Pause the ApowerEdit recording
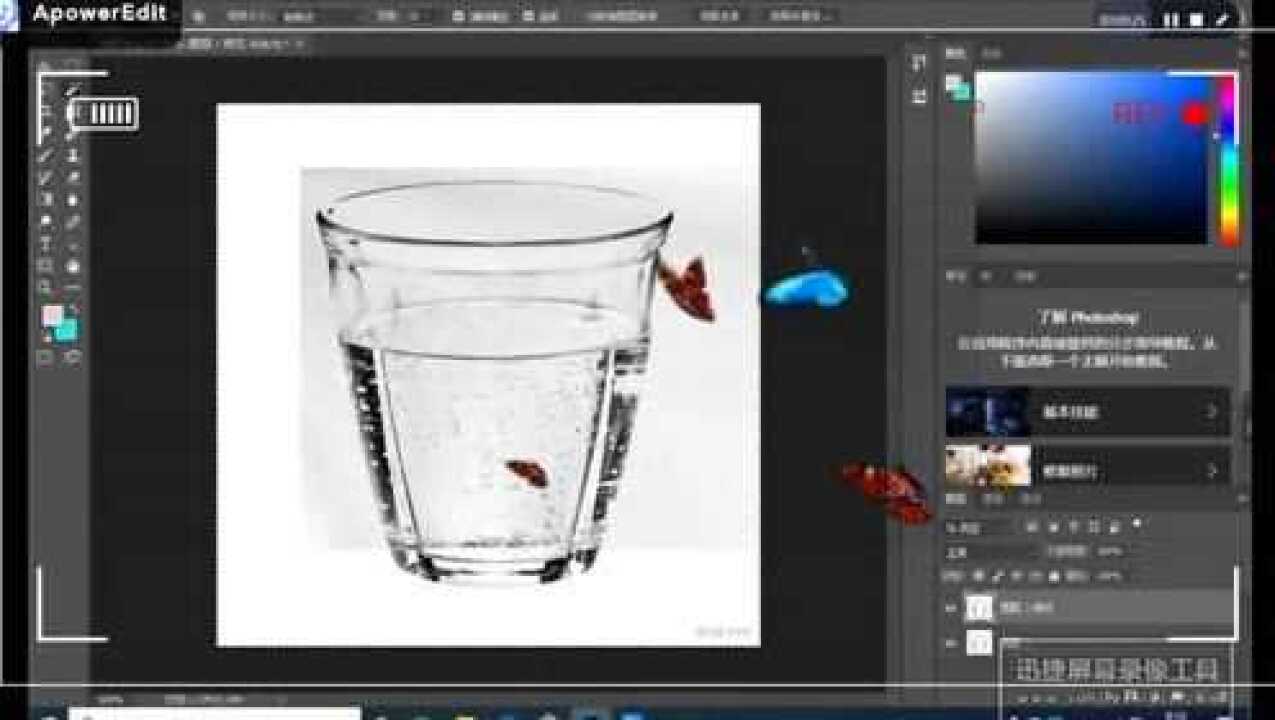Screen dimensions: 1275x720 click(1170, 19)
